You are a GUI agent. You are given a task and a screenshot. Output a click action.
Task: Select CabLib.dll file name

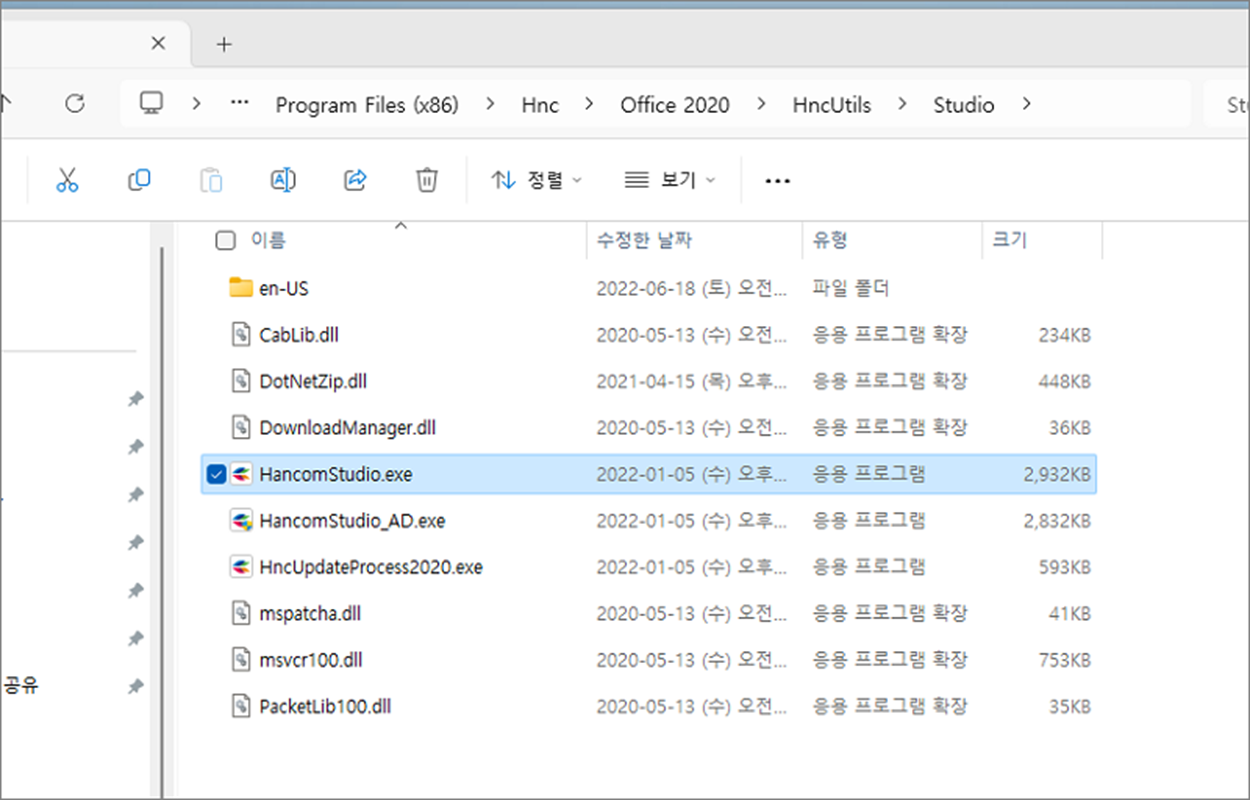point(299,335)
